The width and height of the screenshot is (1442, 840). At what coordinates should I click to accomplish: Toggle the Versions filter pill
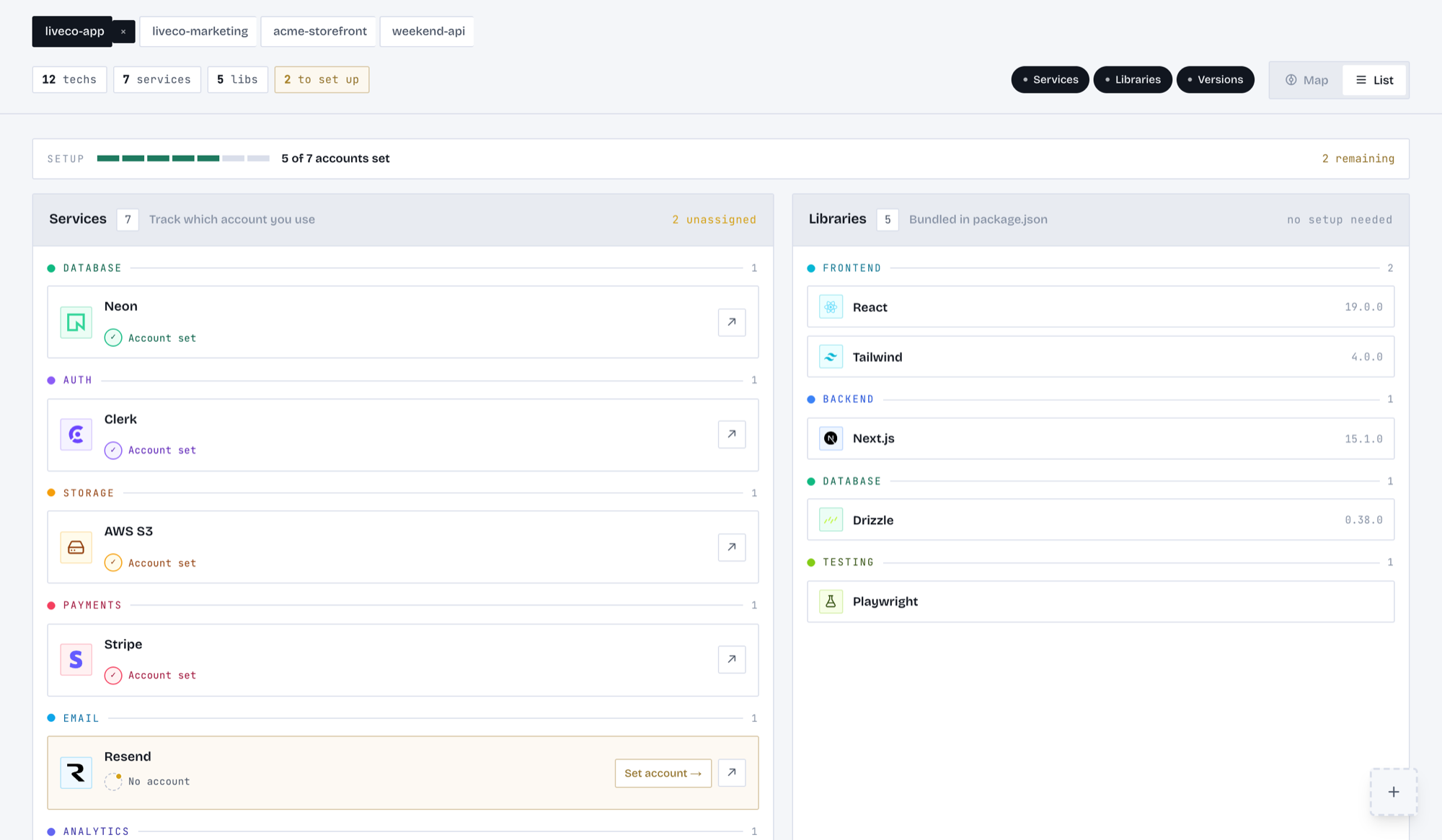pyautogui.click(x=1215, y=79)
